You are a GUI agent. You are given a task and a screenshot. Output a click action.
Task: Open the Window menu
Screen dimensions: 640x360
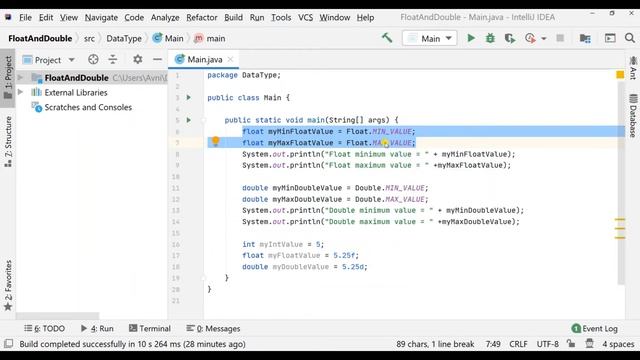pyautogui.click(x=335, y=18)
